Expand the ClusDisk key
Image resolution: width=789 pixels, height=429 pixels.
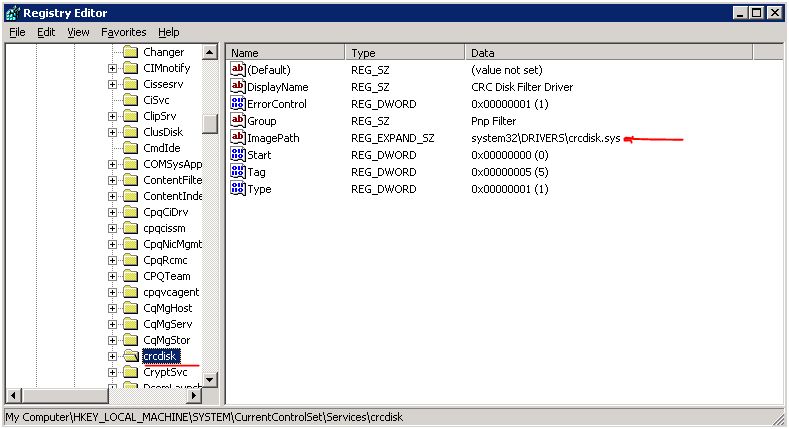(112, 133)
